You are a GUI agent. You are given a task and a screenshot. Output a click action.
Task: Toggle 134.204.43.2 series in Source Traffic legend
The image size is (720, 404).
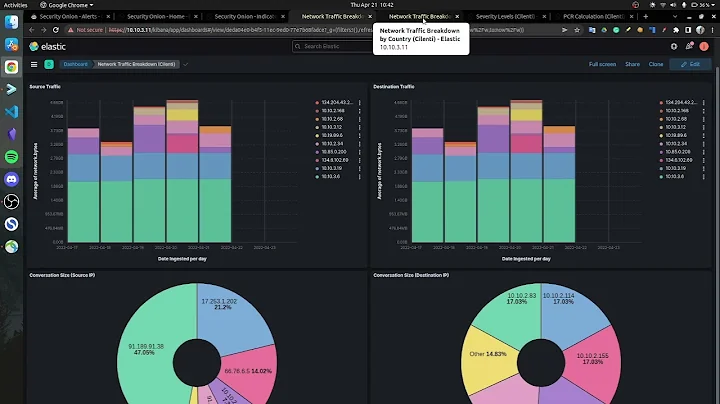click(x=337, y=102)
